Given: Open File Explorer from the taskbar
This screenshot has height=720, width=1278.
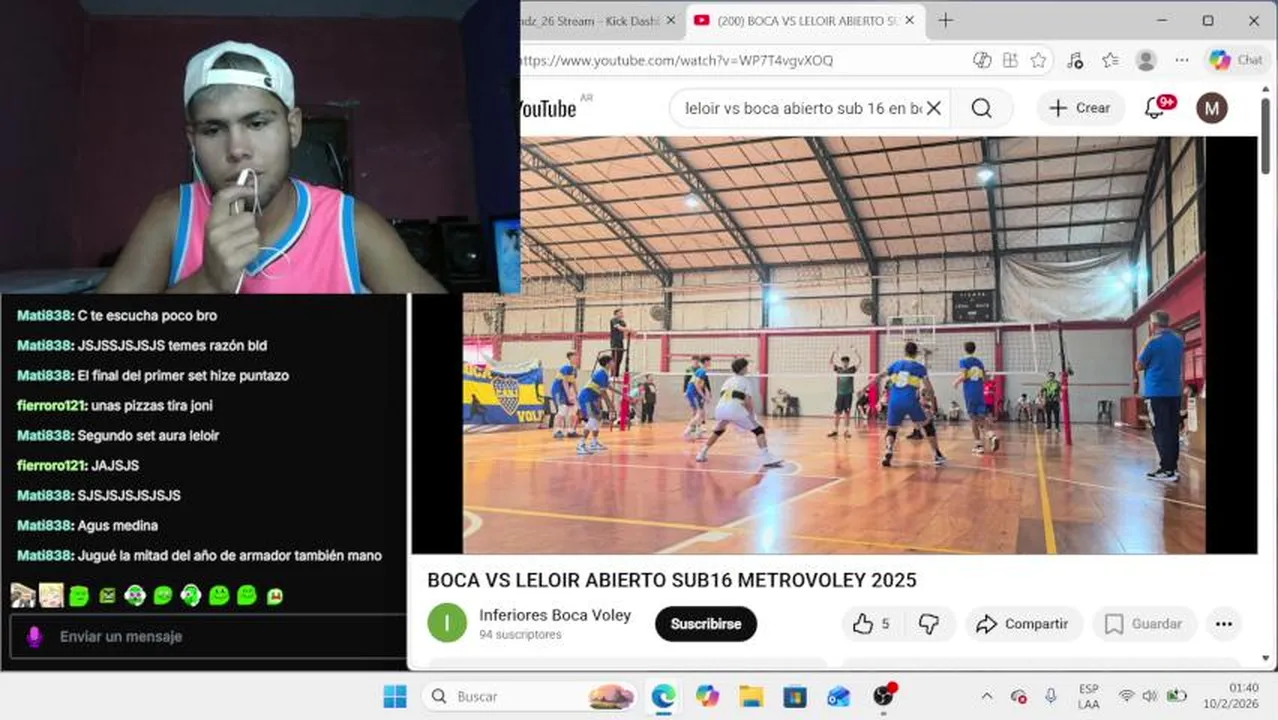Looking at the screenshot, I should [x=751, y=696].
